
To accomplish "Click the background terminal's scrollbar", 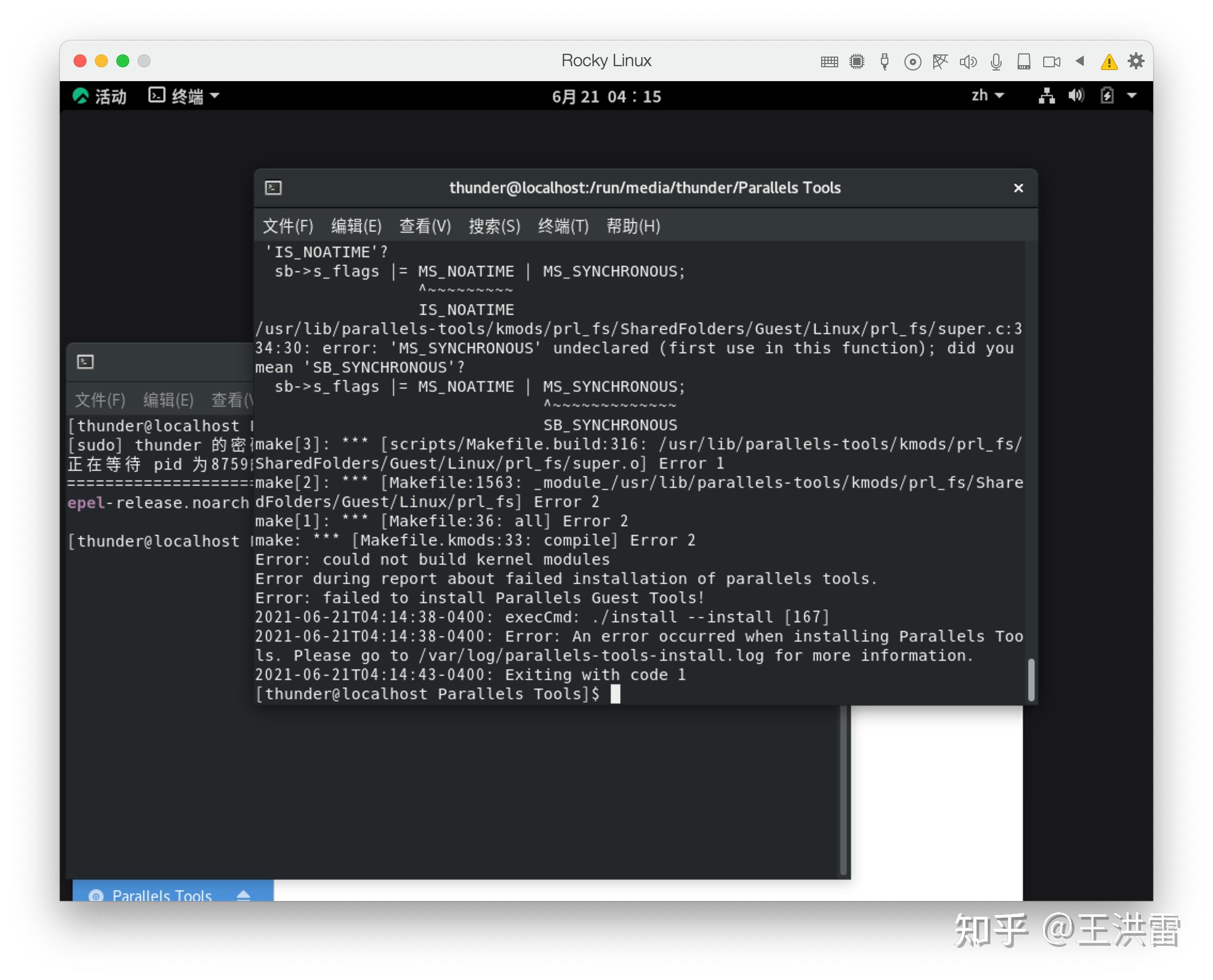I will 843,791.
